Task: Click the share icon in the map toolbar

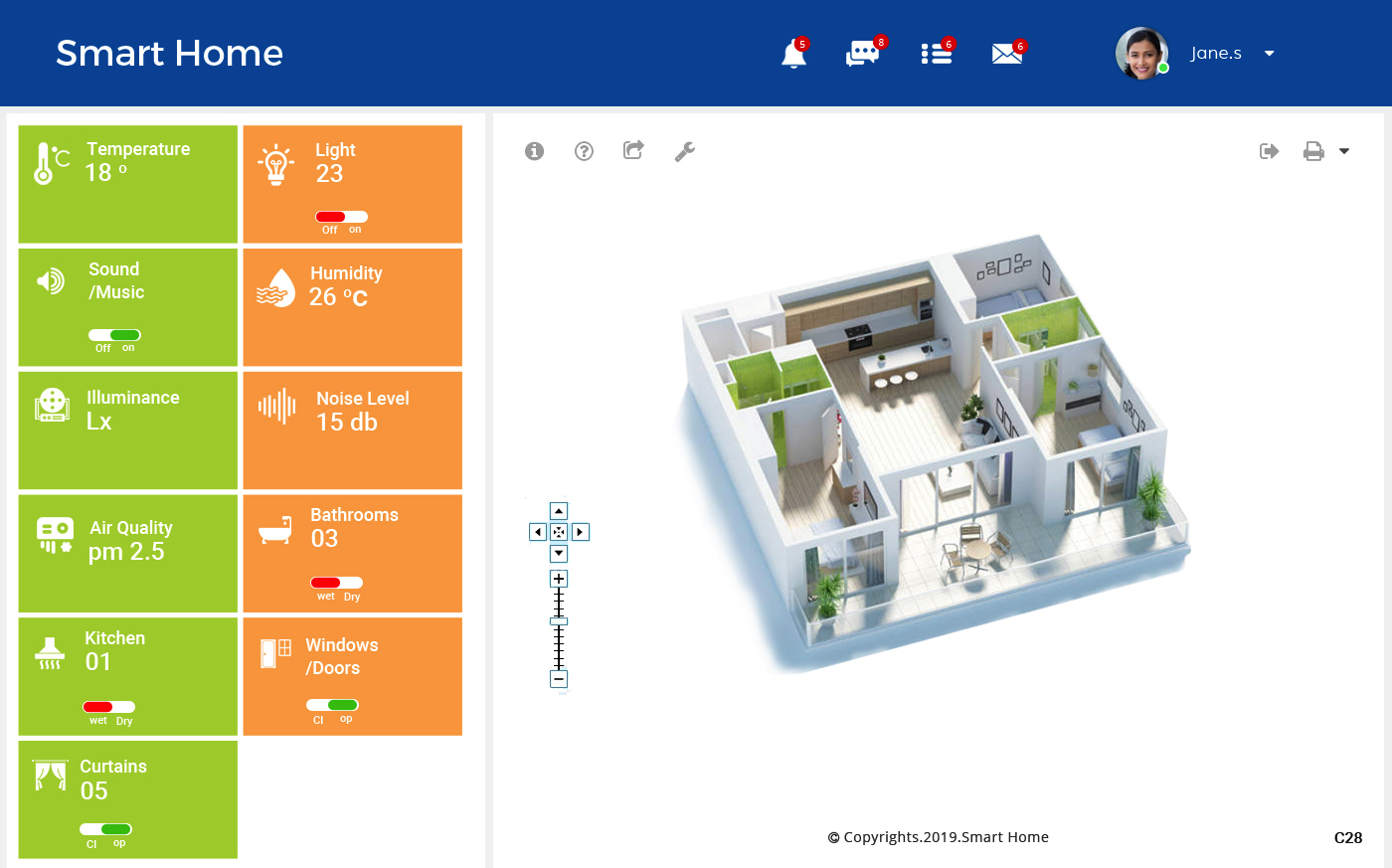Action: point(633,150)
